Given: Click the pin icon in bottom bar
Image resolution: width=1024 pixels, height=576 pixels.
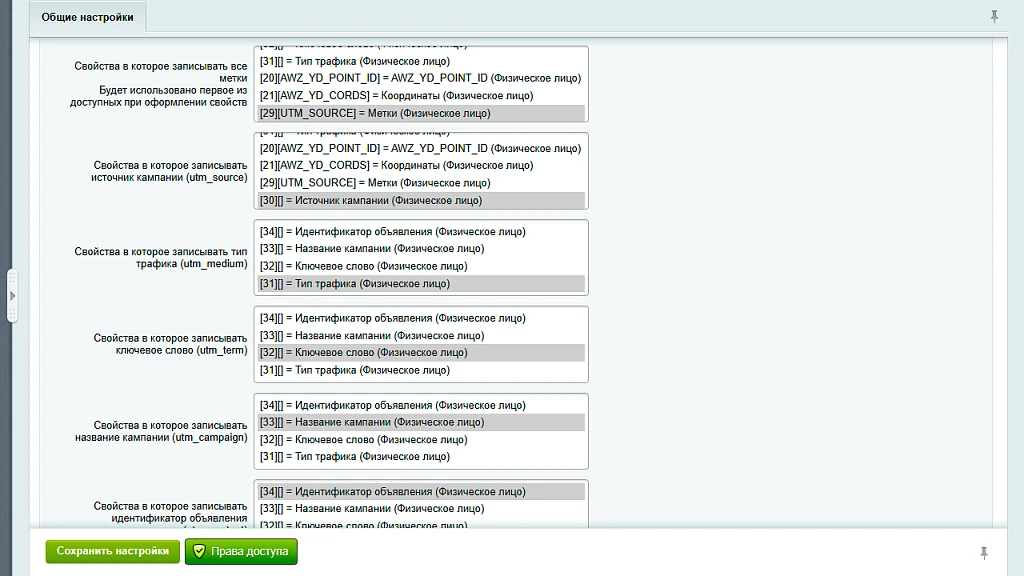Looking at the screenshot, I should coord(984,553).
